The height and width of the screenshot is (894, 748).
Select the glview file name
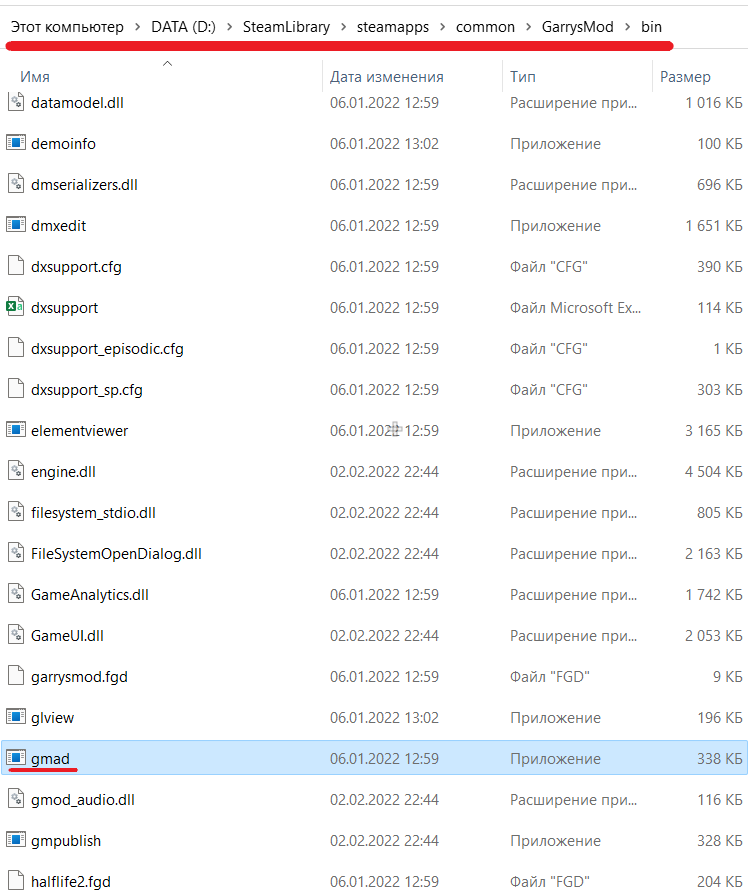pos(52,718)
